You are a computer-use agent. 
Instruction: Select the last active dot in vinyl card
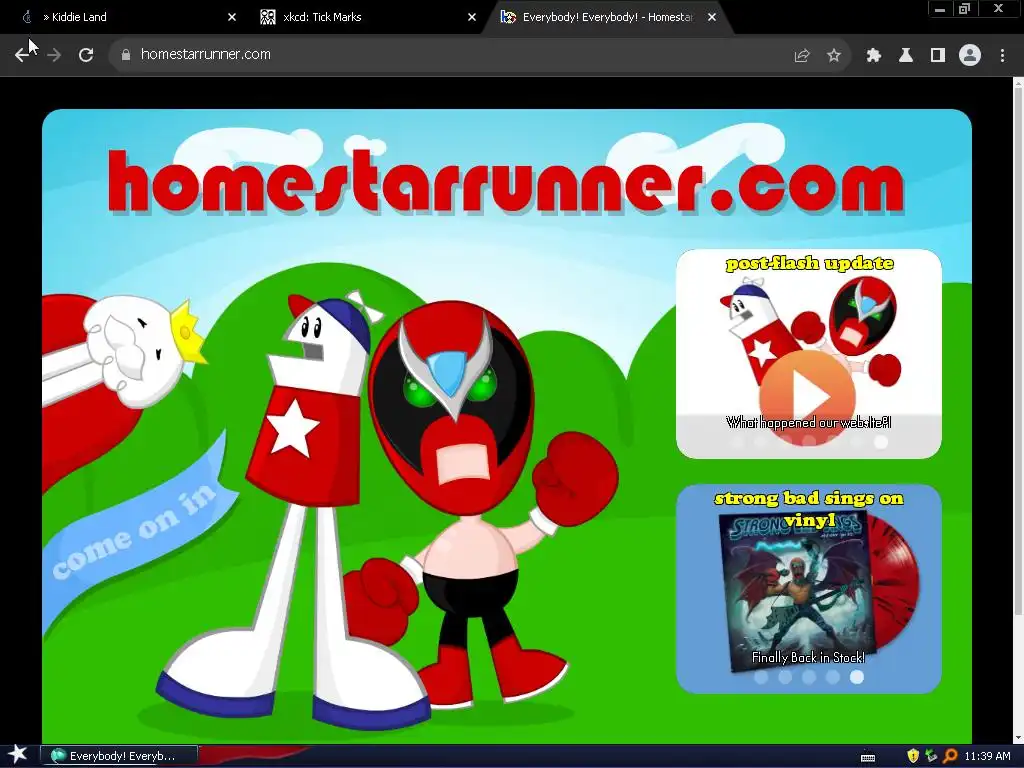tap(856, 677)
